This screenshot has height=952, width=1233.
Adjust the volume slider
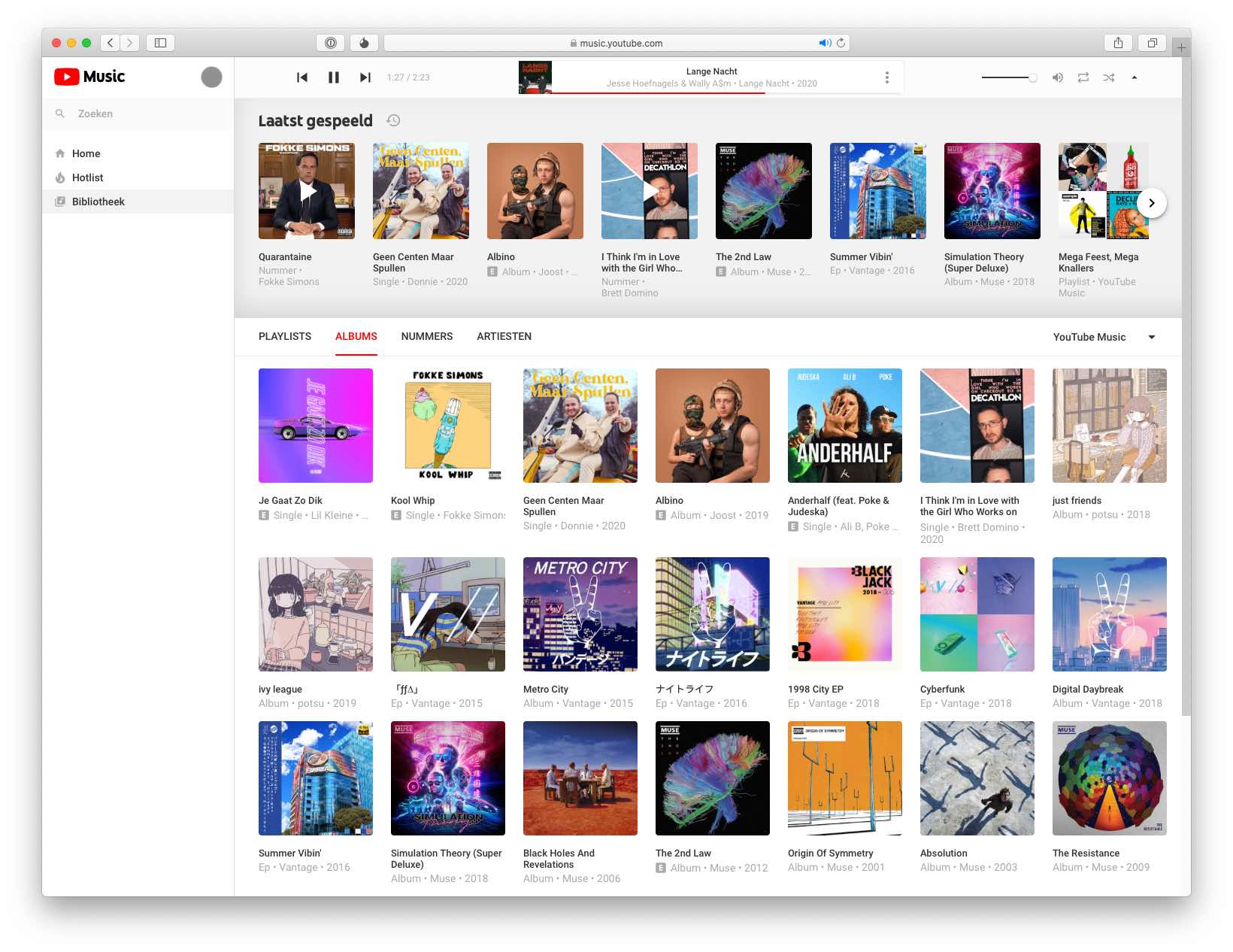point(1007,77)
